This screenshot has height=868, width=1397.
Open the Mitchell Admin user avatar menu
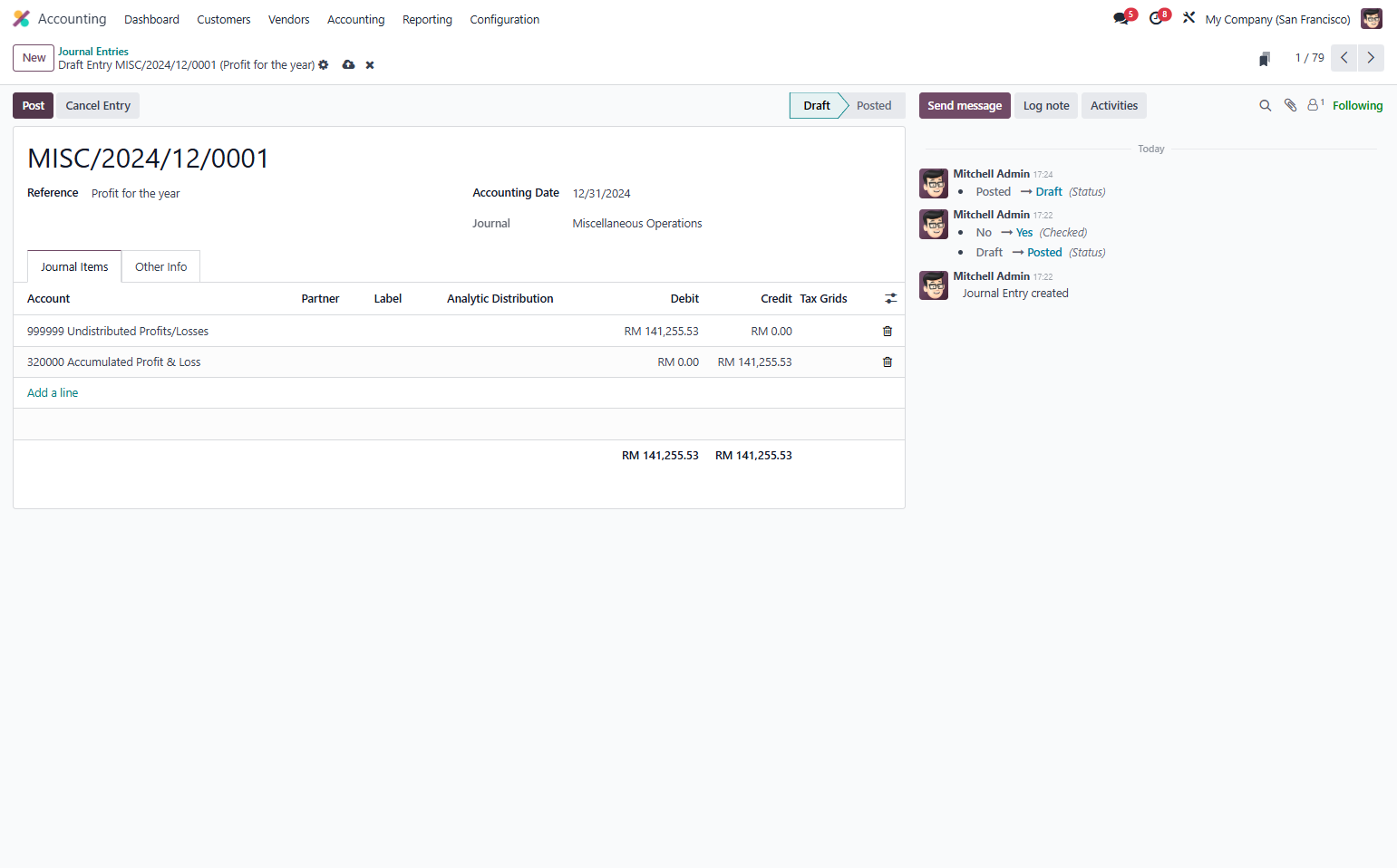(1372, 19)
